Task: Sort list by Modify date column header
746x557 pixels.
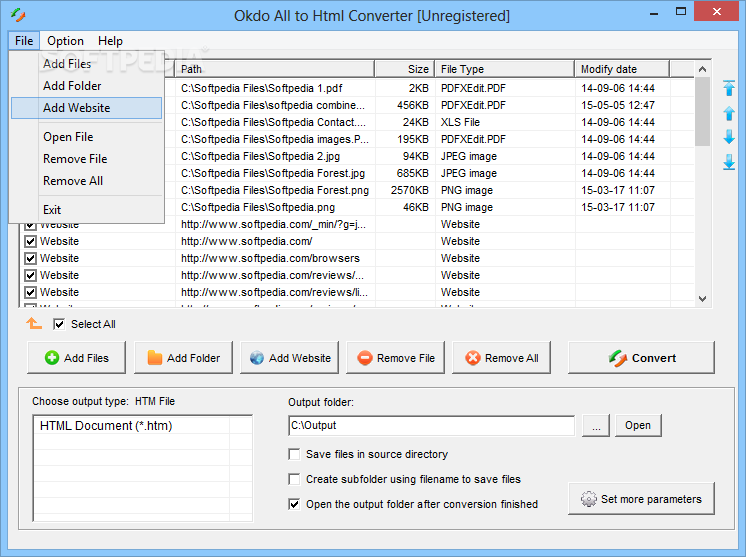Action: (x=622, y=69)
